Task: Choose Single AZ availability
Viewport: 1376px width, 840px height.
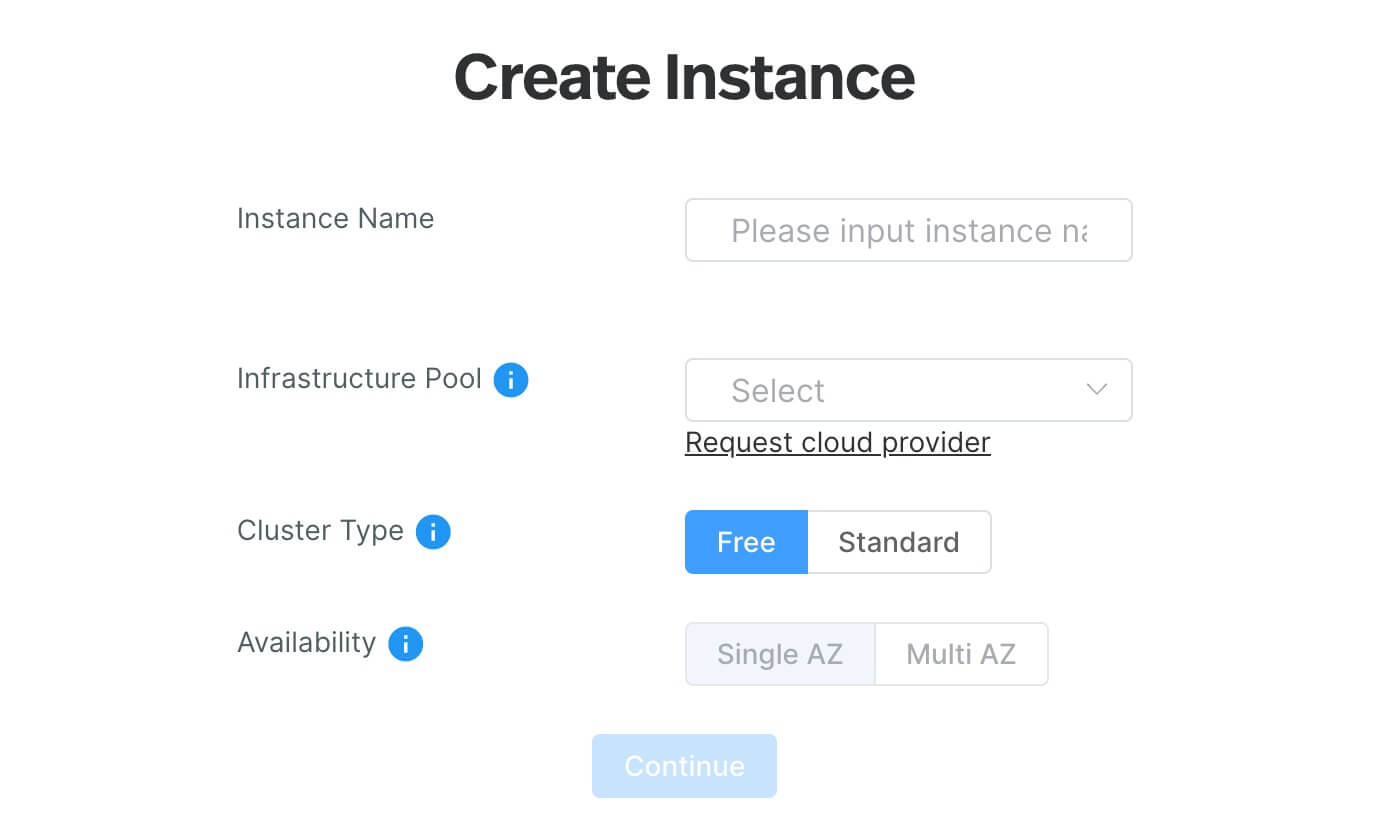Action: coord(779,654)
